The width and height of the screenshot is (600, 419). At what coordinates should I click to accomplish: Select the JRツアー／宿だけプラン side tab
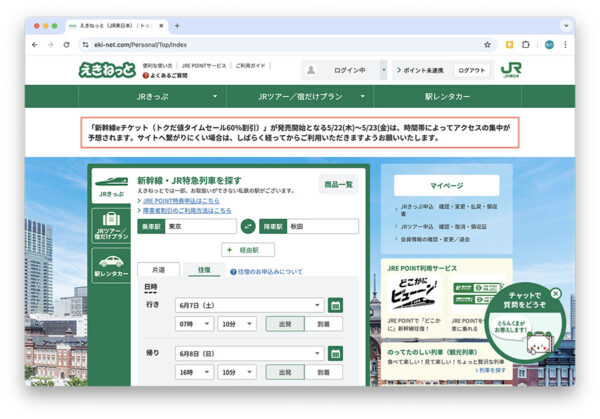[111, 226]
